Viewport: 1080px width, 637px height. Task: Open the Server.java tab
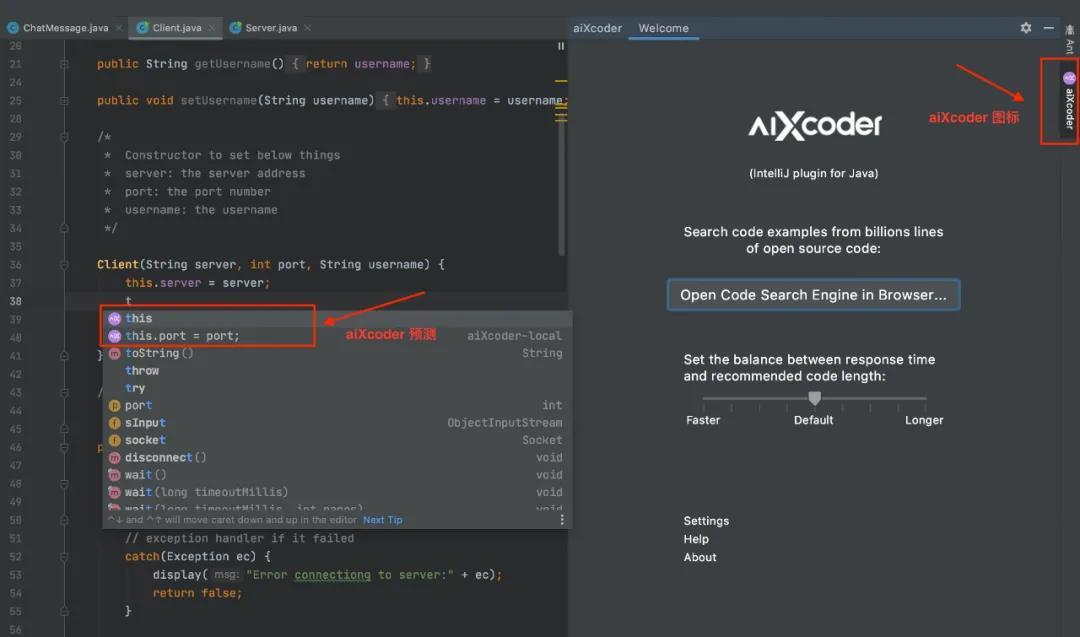(271, 28)
